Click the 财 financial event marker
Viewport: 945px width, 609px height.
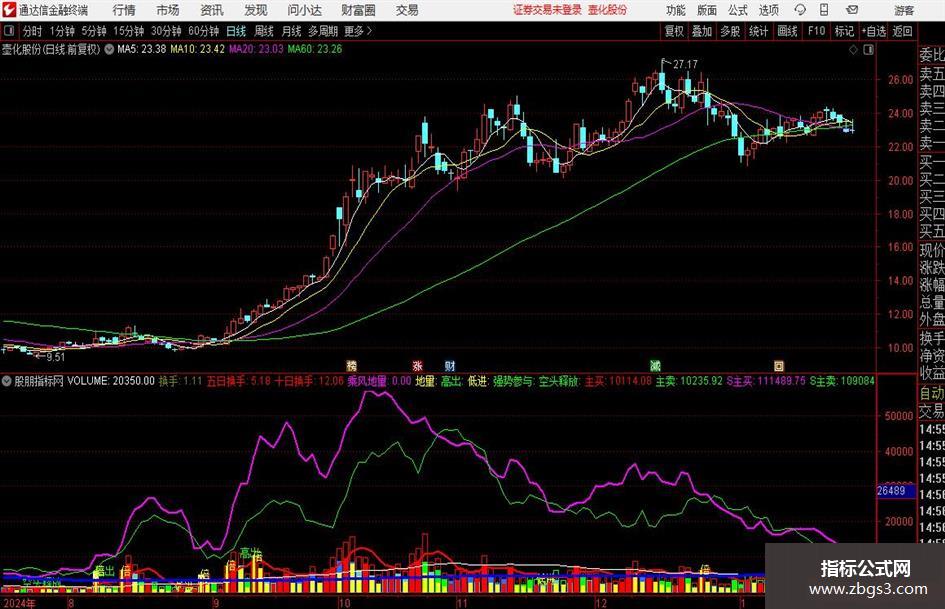click(x=450, y=365)
